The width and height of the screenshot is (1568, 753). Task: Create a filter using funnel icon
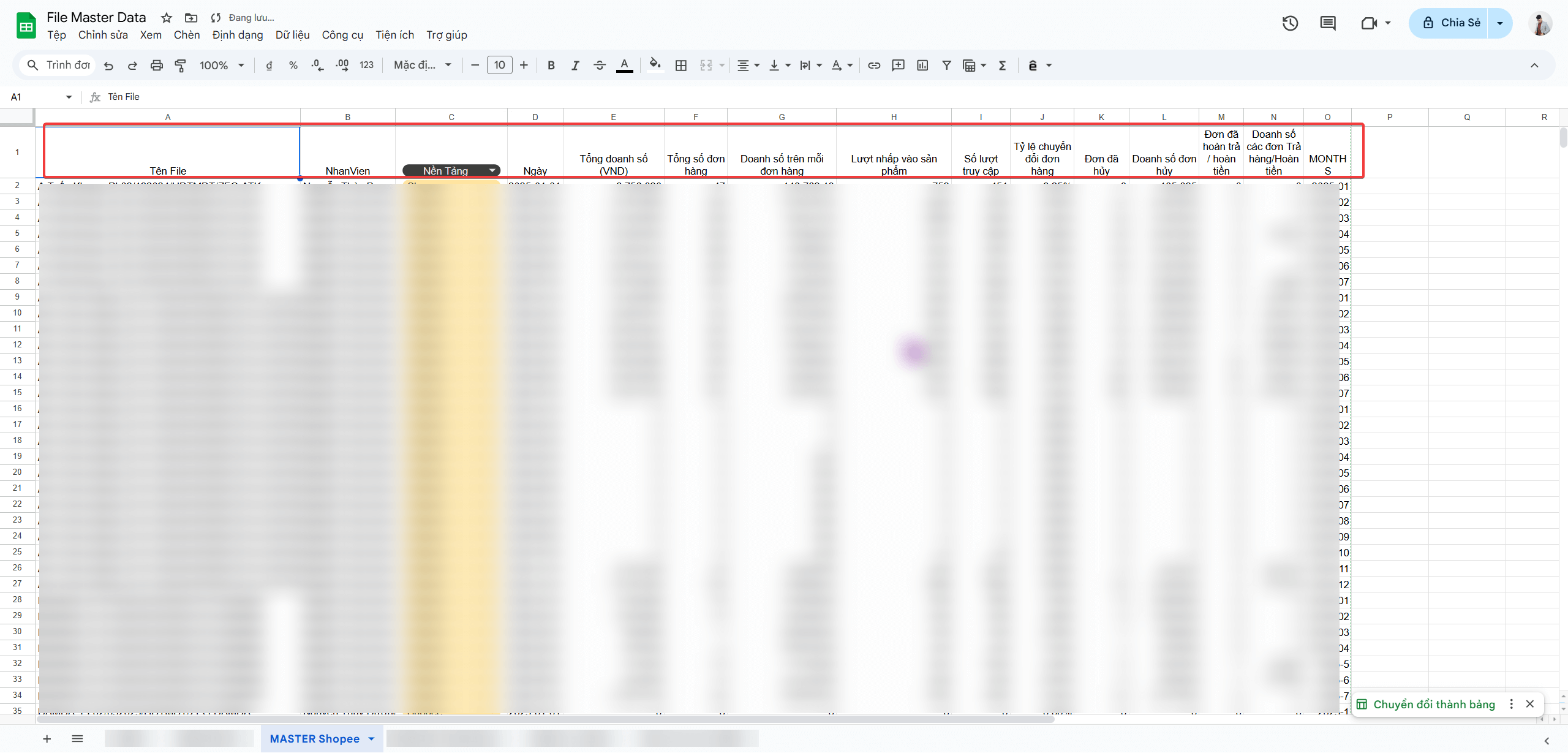tap(946, 66)
